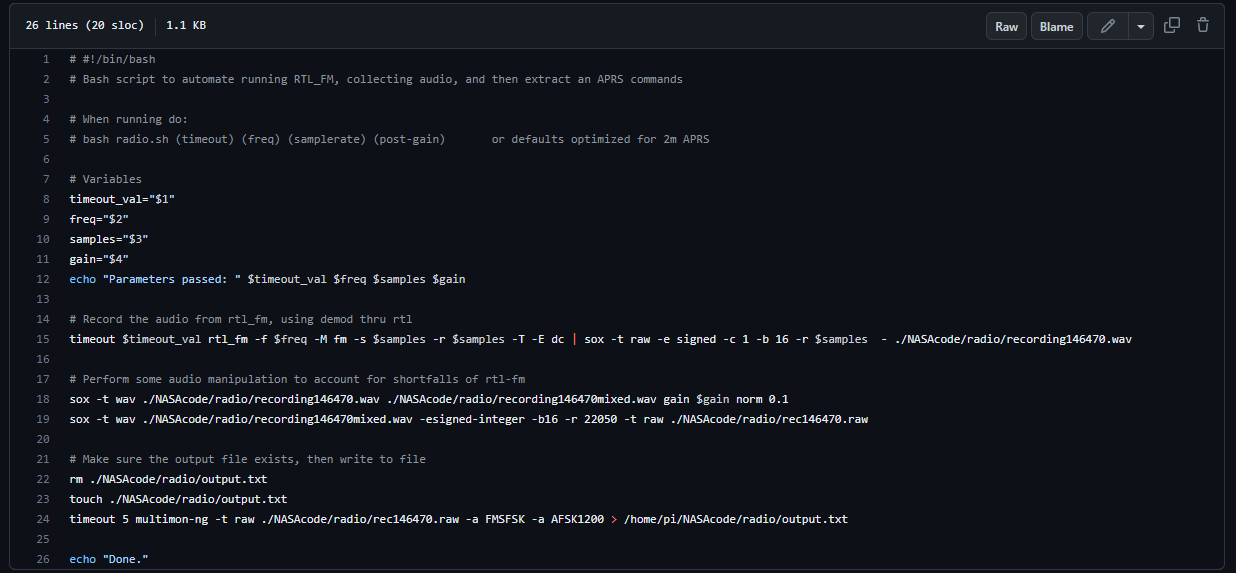The image size is (1236, 573).
Task: Open the Raw file view
Action: pos(1006,27)
